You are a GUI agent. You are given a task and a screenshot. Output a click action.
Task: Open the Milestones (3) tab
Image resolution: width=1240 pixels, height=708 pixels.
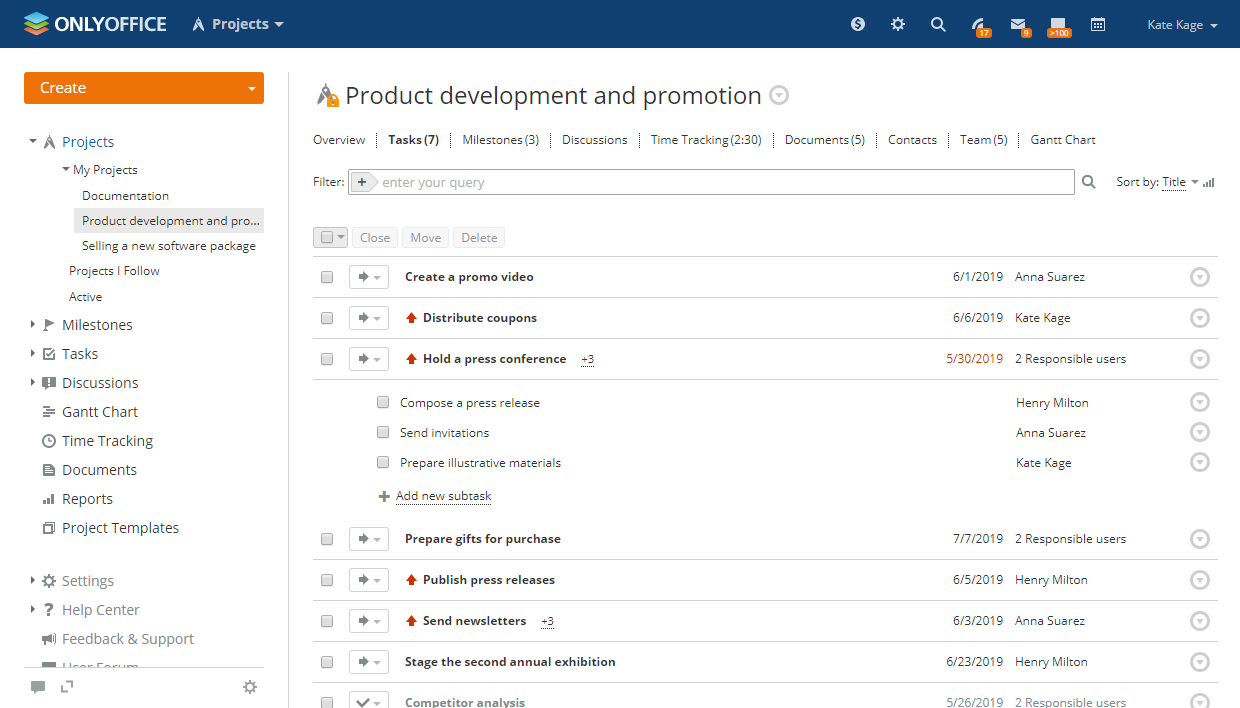pyautogui.click(x=500, y=140)
